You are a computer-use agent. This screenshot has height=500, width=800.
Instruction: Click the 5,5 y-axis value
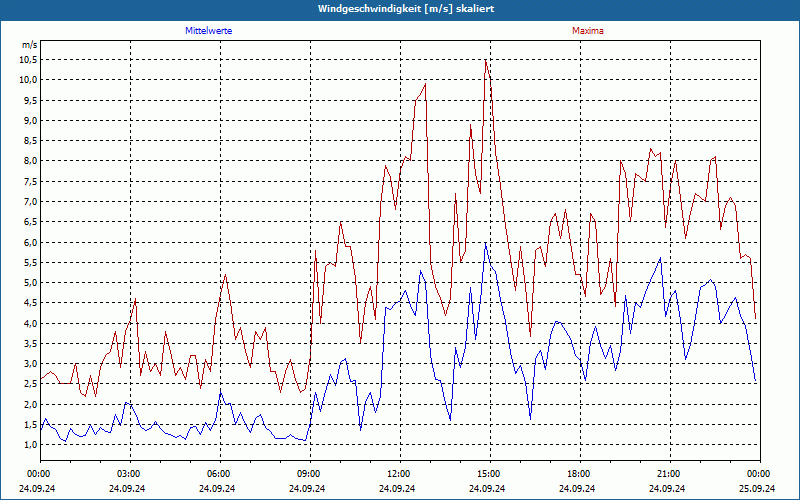click(31, 262)
